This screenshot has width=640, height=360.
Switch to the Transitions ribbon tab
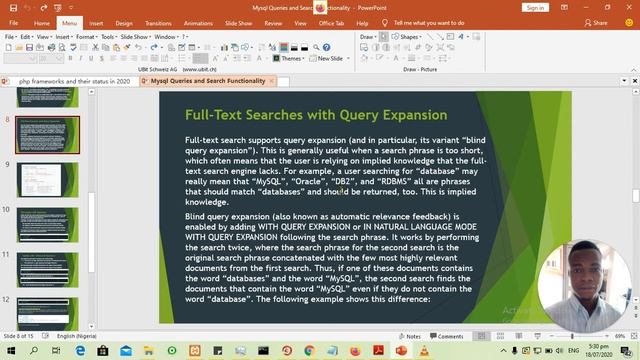[x=158, y=23]
